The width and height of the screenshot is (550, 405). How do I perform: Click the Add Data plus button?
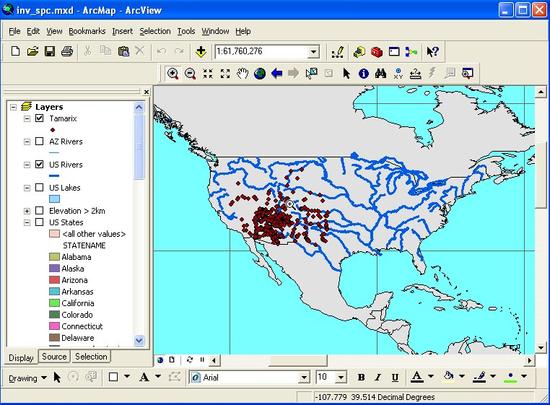(201, 52)
